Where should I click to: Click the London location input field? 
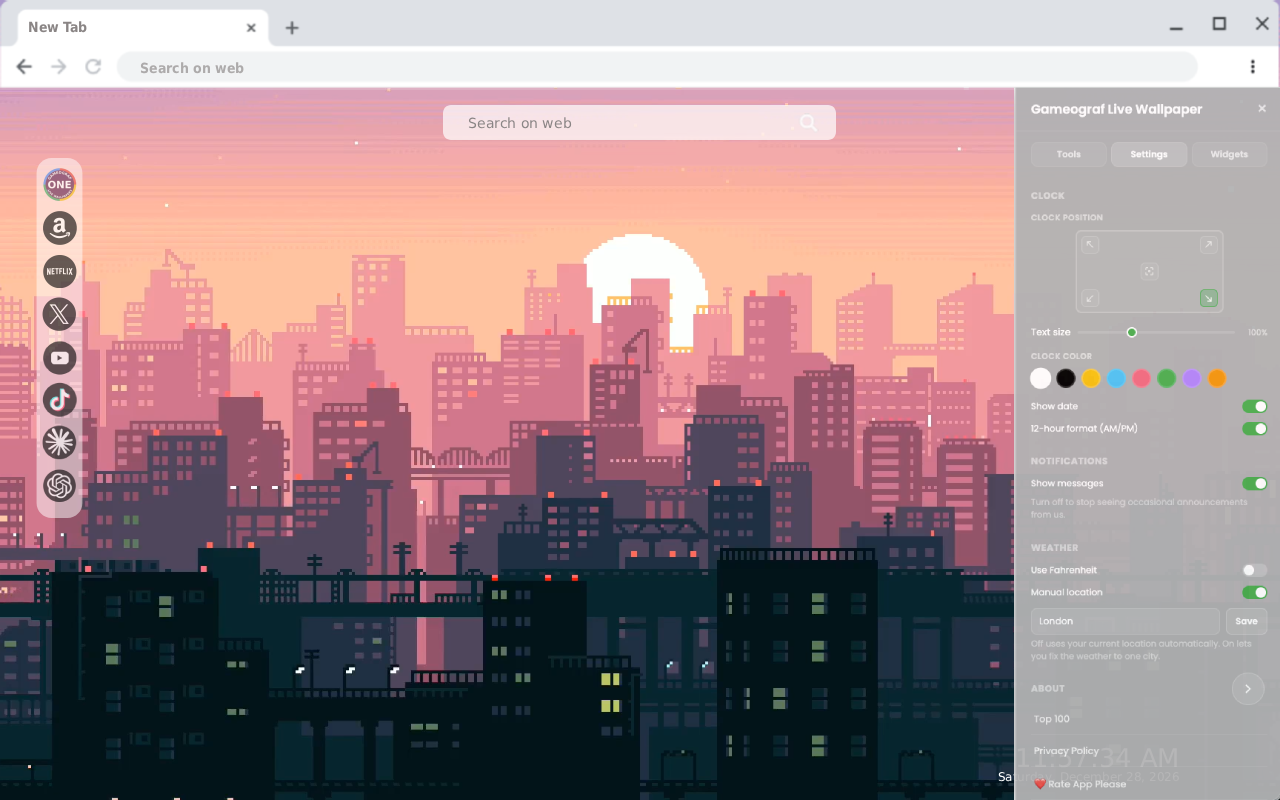pos(1125,621)
